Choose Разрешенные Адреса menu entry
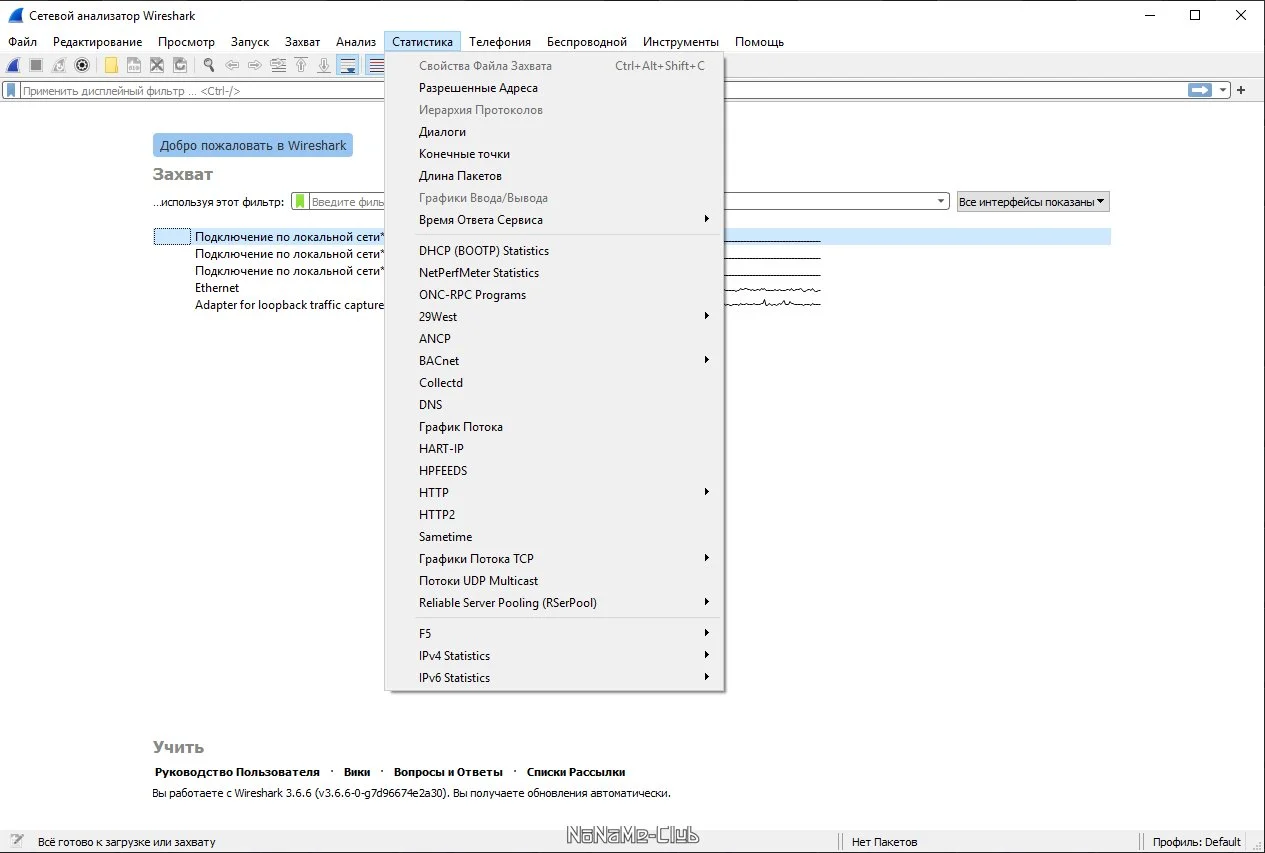 (554, 87)
